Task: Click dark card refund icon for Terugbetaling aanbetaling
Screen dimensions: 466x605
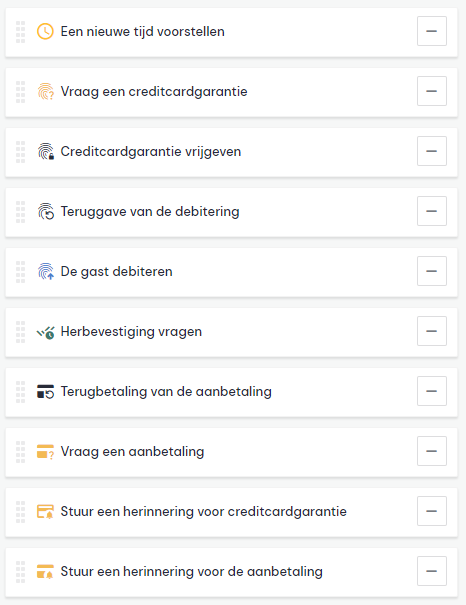Action: coord(45,391)
